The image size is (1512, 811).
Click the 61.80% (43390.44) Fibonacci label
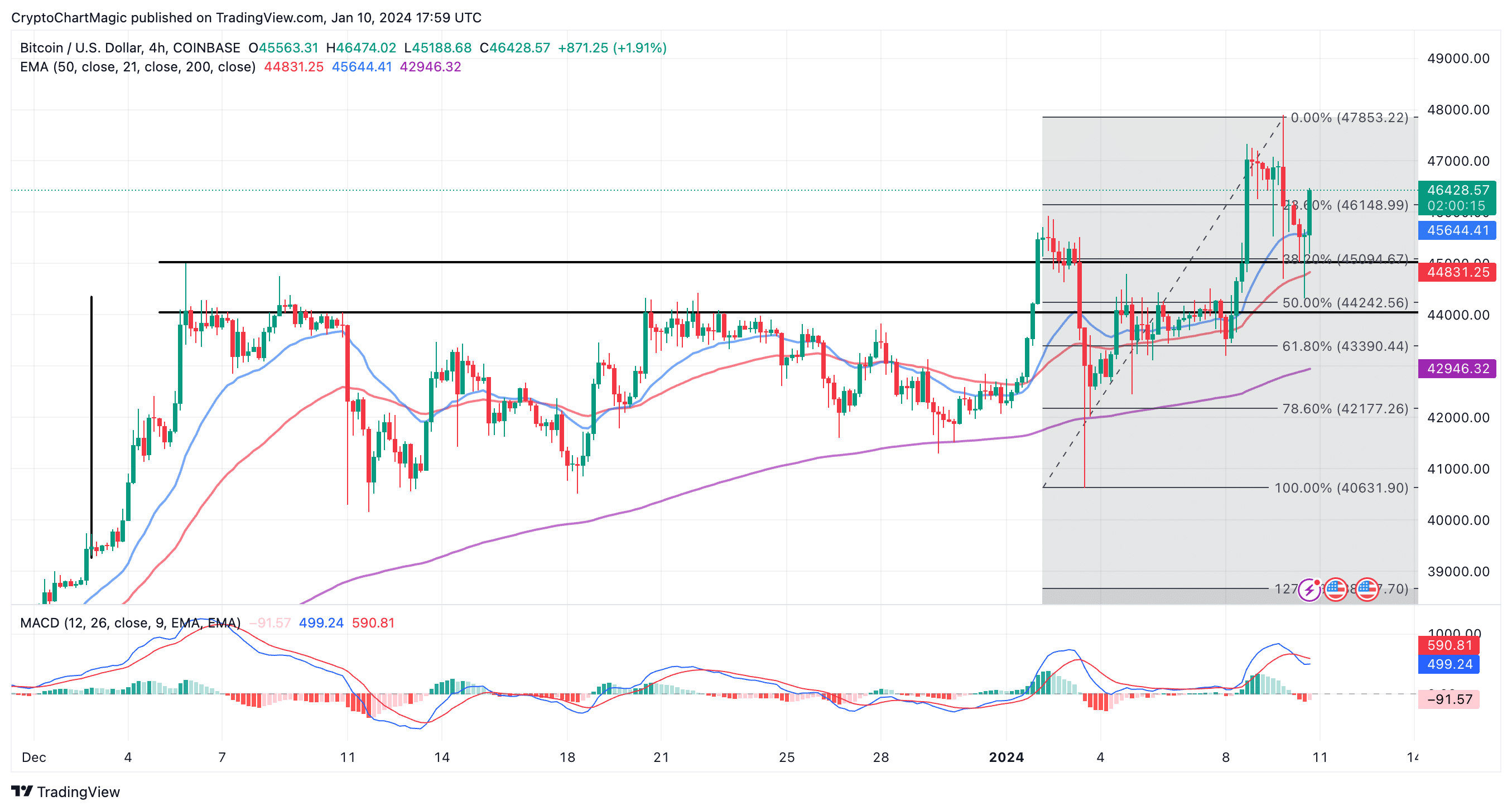pyautogui.click(x=1345, y=346)
